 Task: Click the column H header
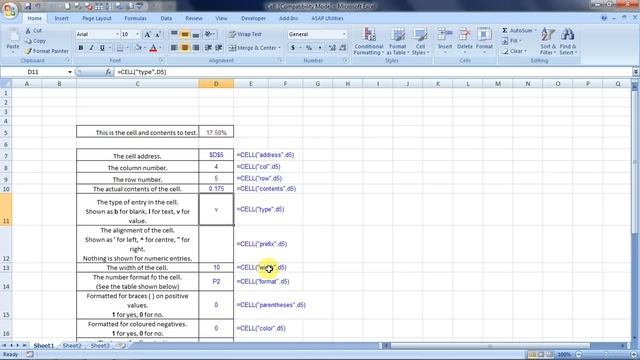pyautogui.click(x=348, y=84)
